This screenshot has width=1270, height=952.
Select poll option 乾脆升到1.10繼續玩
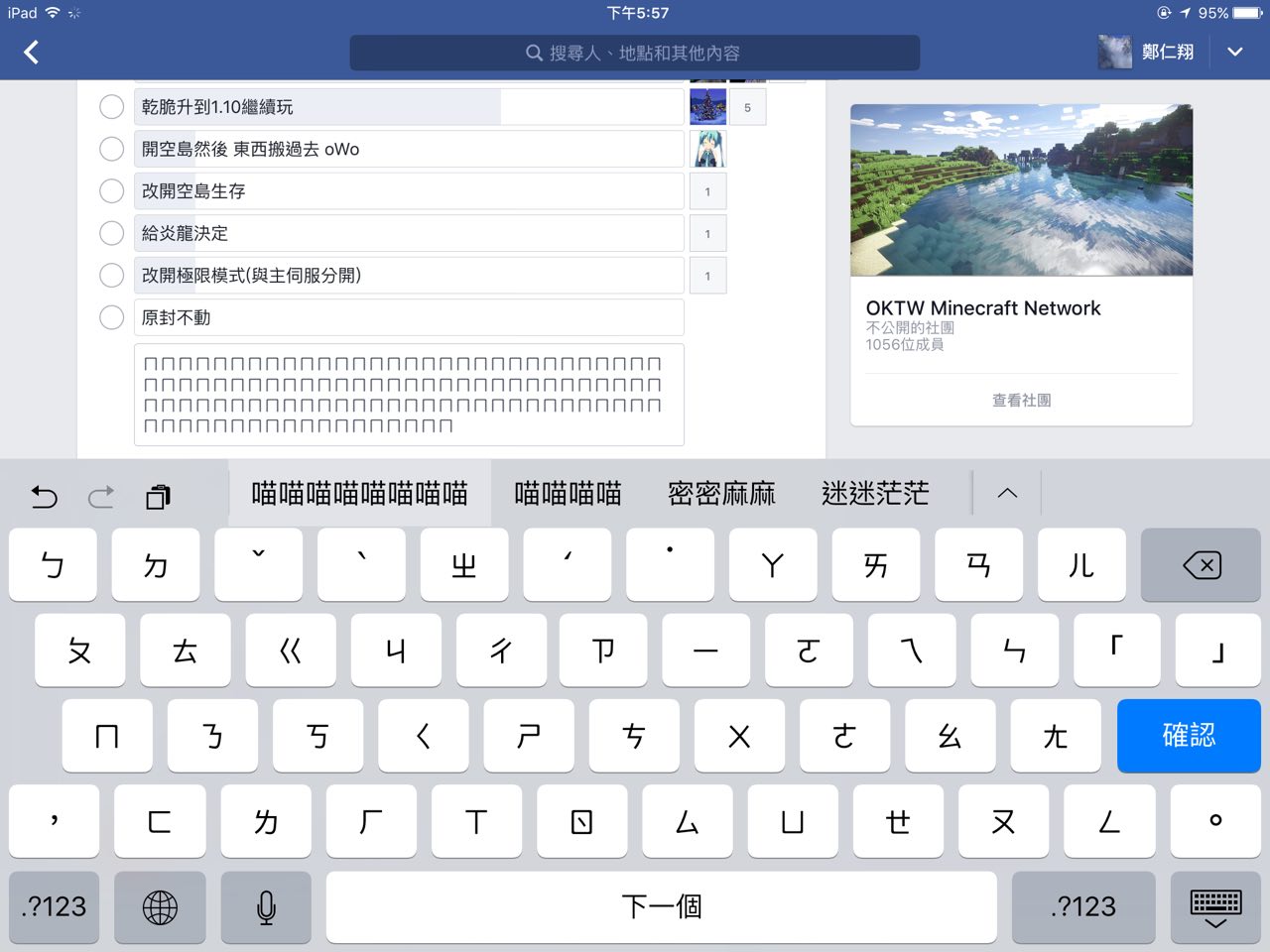112,107
